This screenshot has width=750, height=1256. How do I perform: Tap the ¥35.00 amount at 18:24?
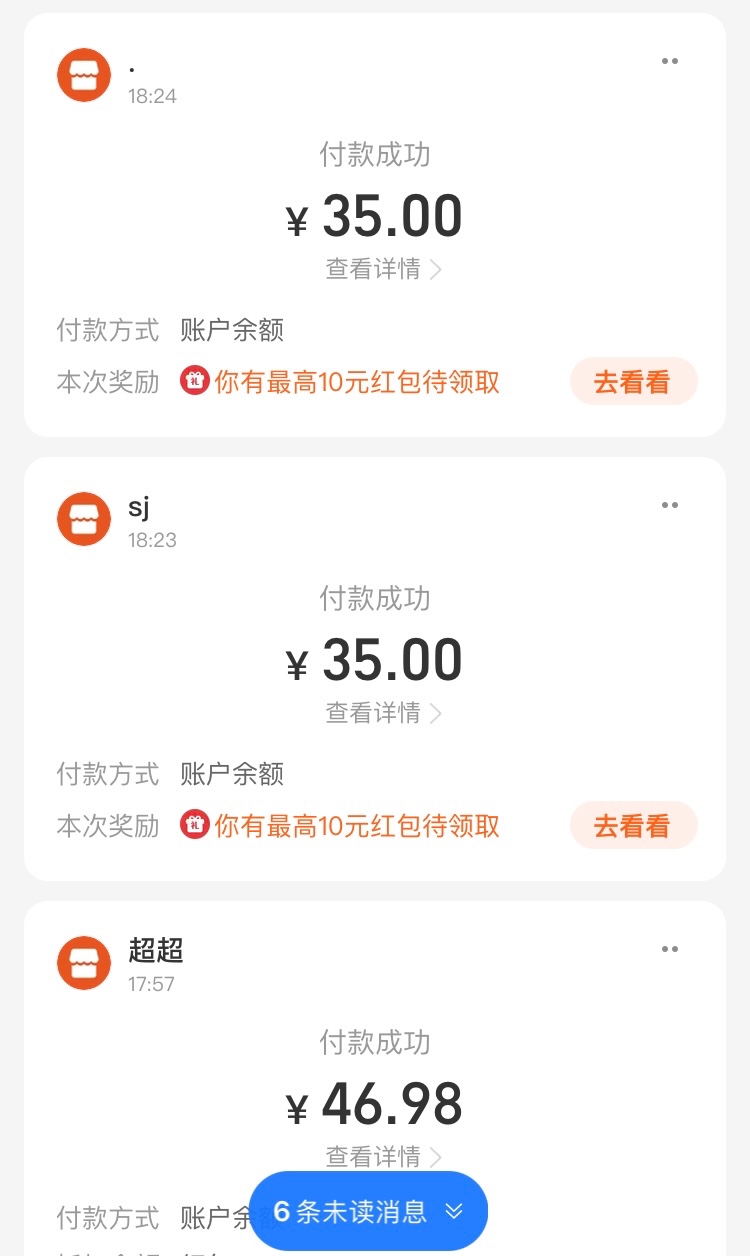coord(375,217)
